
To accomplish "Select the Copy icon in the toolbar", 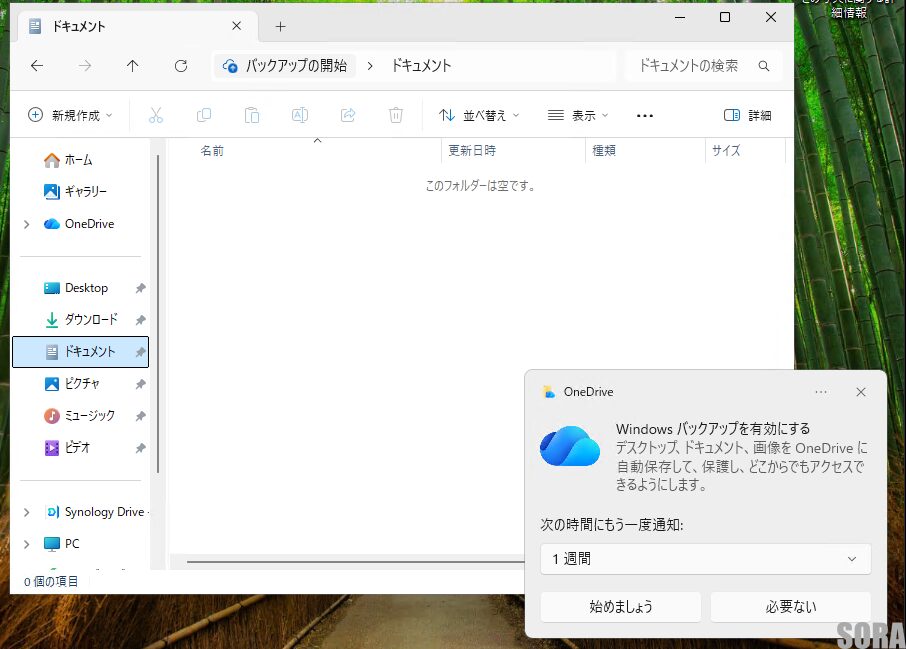I will 204,114.
